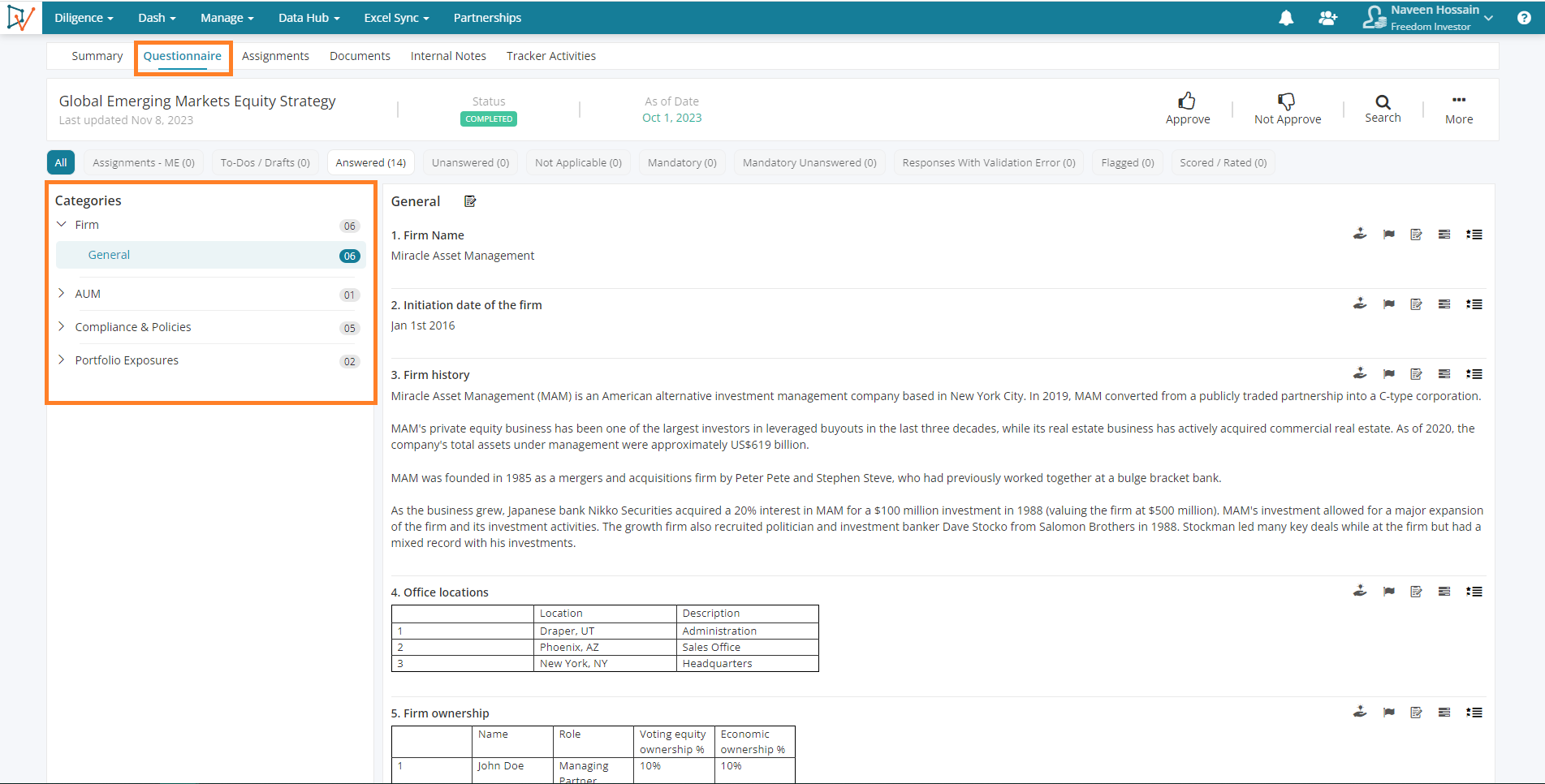Open the help question mark icon
This screenshot has height=784, width=1545.
click(x=1524, y=18)
